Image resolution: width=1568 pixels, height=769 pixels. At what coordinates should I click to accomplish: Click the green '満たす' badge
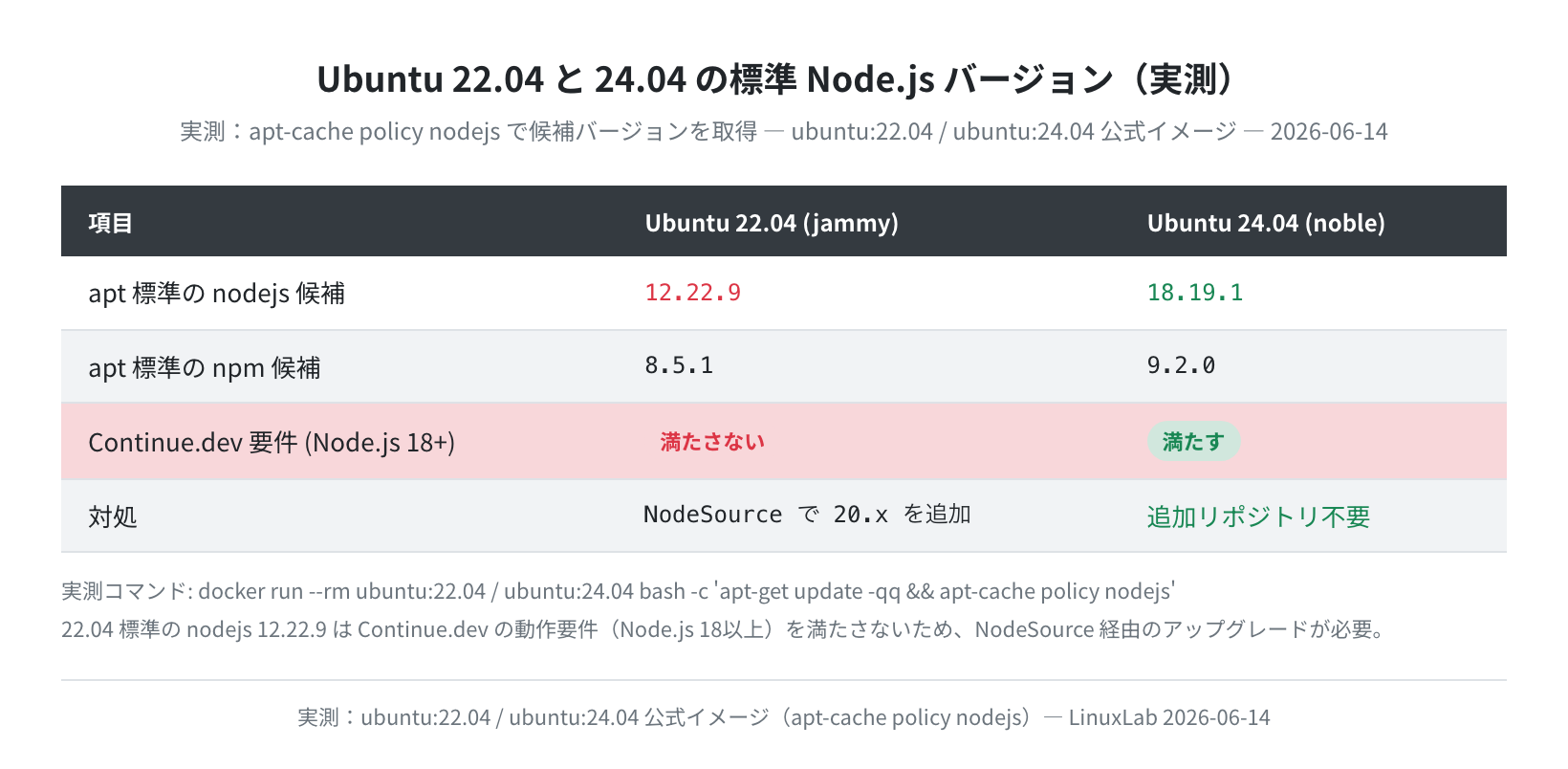click(x=1193, y=441)
